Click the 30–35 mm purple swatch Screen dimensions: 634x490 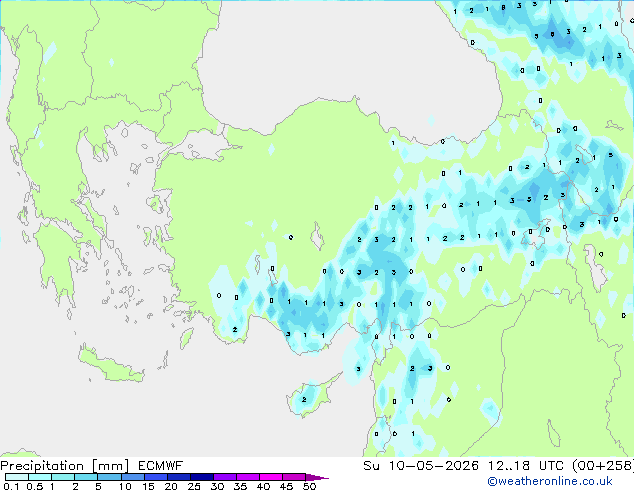(224, 477)
